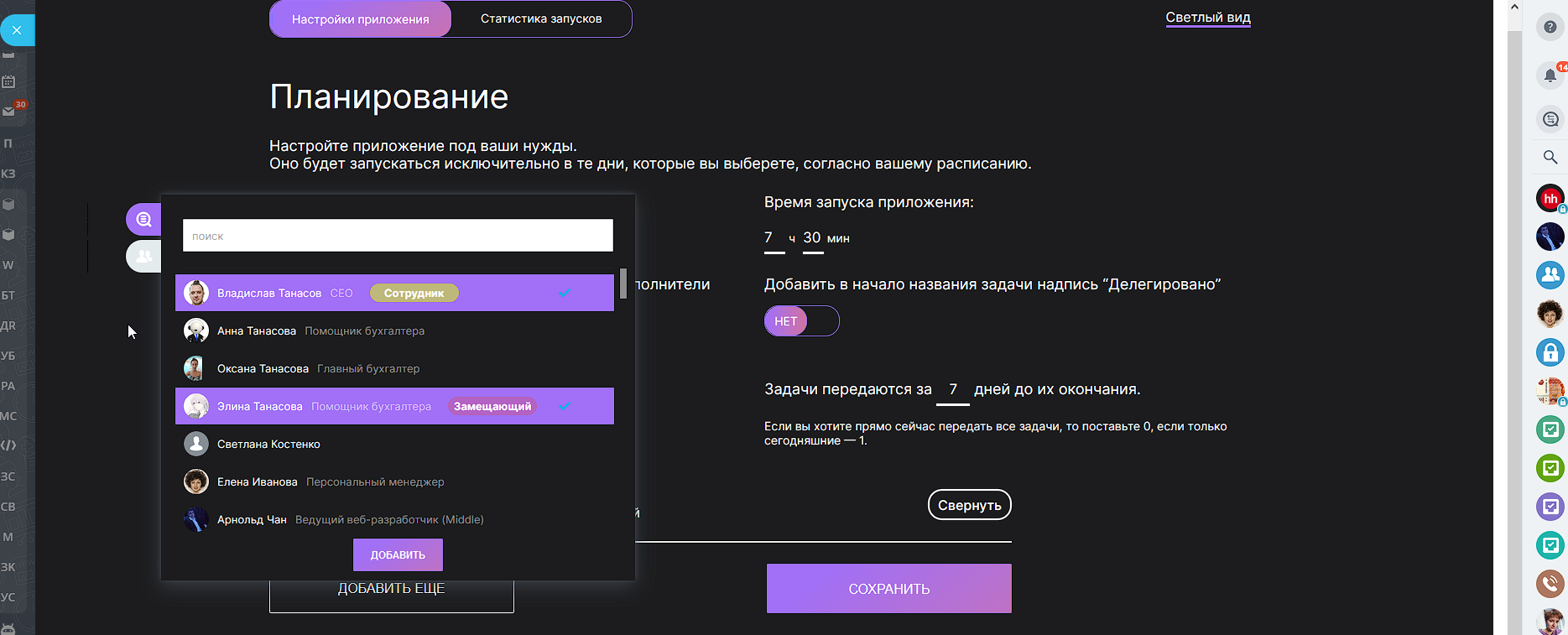Image resolution: width=1568 pixels, height=635 pixels.
Task: Switch to Настройки приложения tab
Action: [x=361, y=18]
